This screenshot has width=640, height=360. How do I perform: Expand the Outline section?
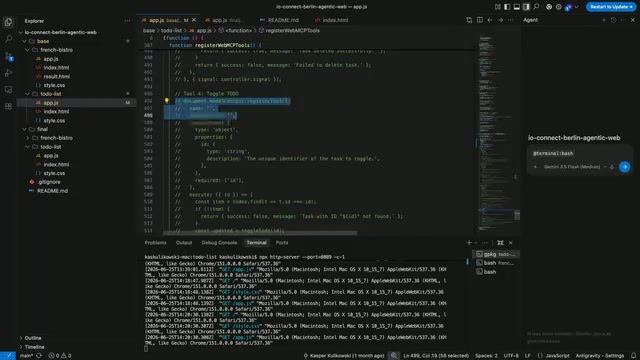(x=33, y=338)
